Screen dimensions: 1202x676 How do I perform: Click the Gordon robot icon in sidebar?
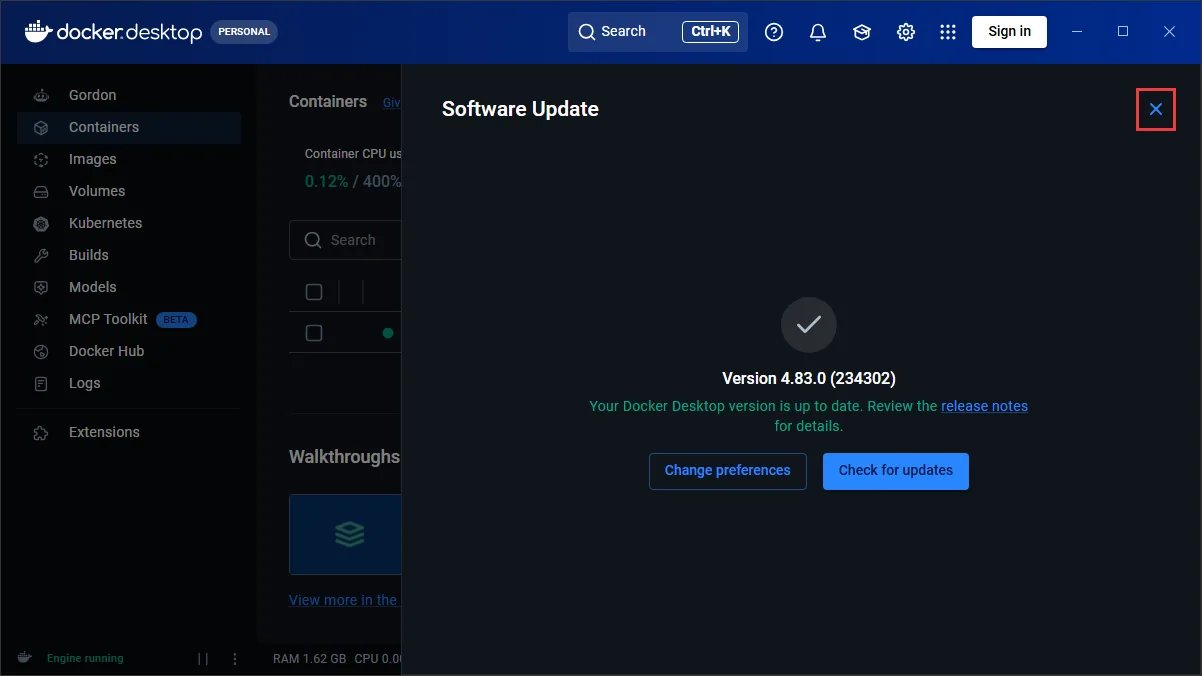[41, 96]
